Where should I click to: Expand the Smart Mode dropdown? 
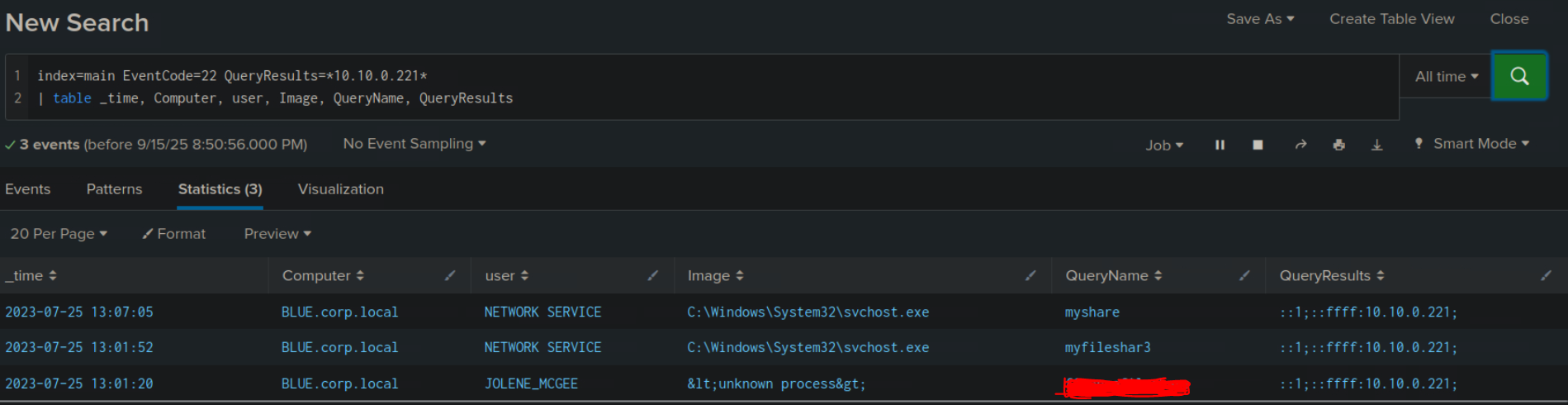[1480, 144]
